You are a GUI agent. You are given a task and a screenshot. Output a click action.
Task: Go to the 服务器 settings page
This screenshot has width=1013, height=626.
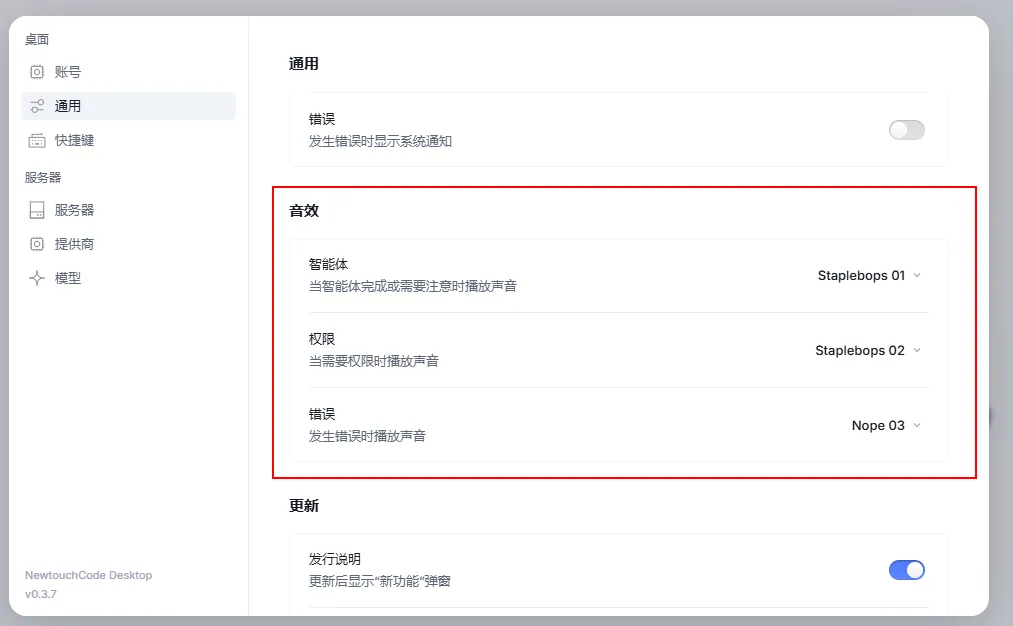(129, 210)
